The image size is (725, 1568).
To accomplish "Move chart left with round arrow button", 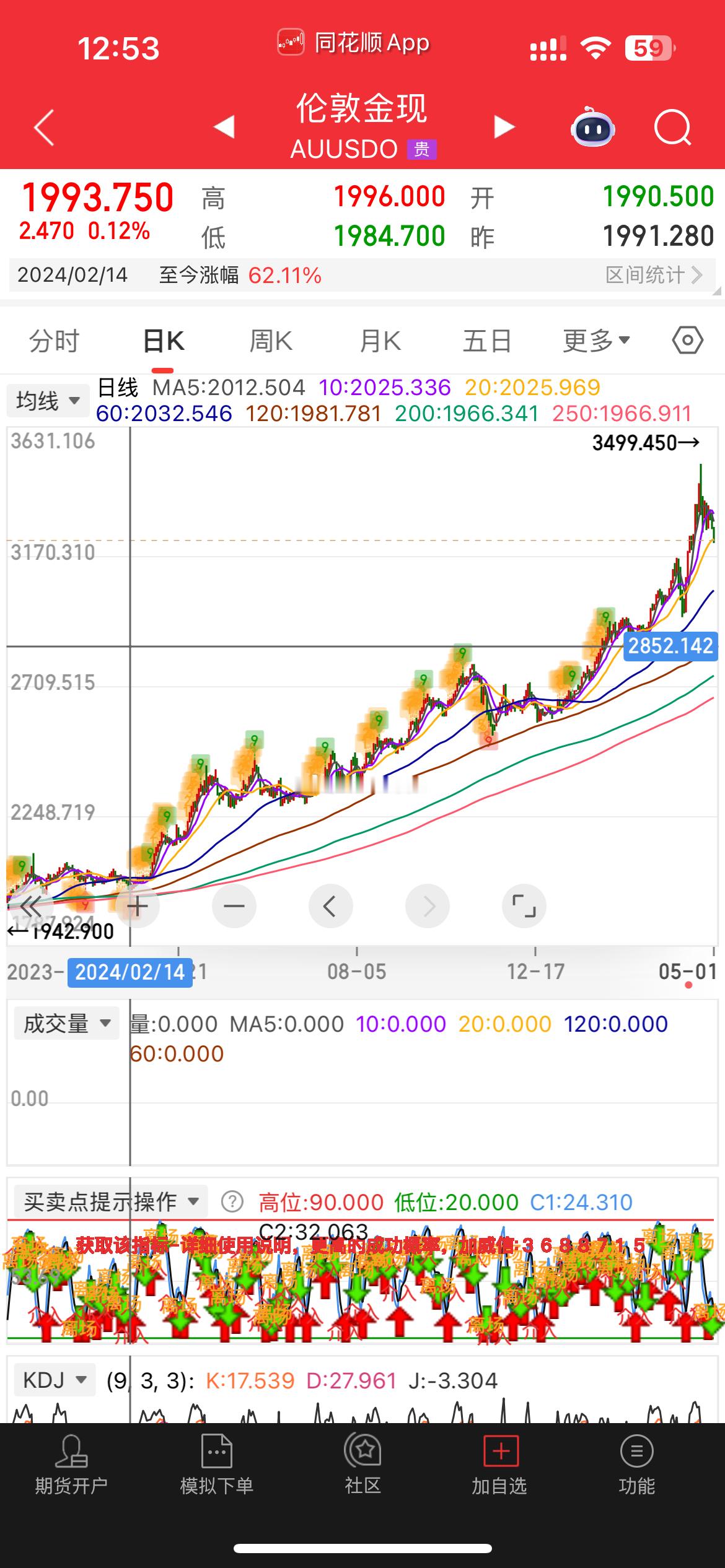I will point(331,906).
